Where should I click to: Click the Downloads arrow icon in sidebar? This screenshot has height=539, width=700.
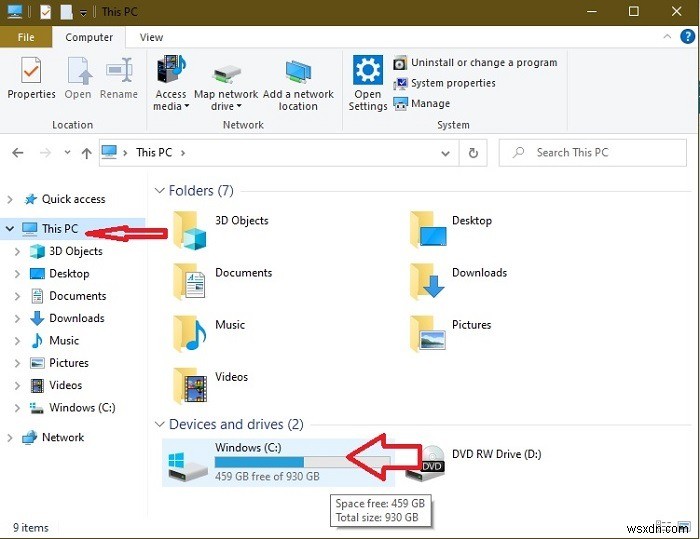37,318
